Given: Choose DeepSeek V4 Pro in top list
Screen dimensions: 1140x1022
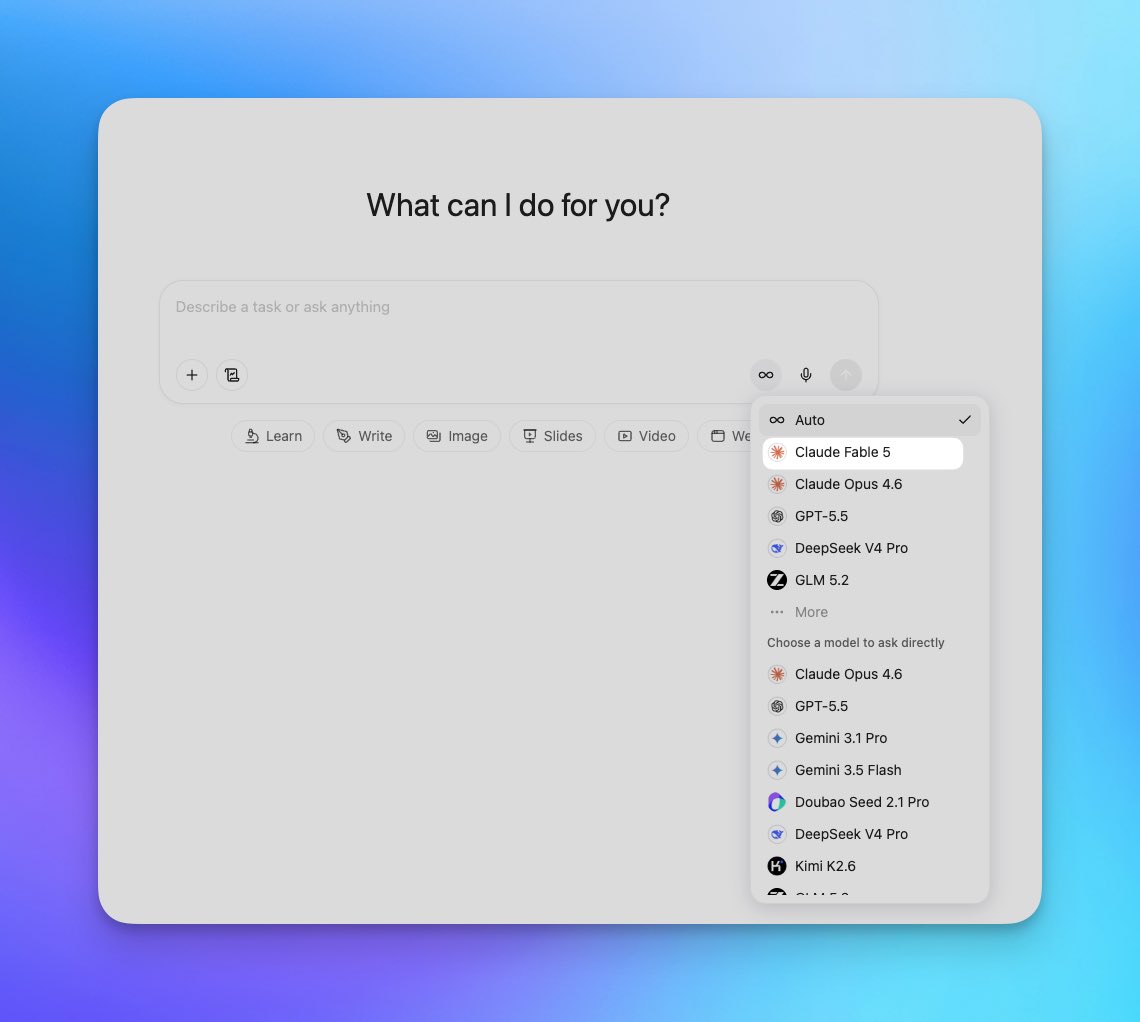Looking at the screenshot, I should tap(870, 548).
